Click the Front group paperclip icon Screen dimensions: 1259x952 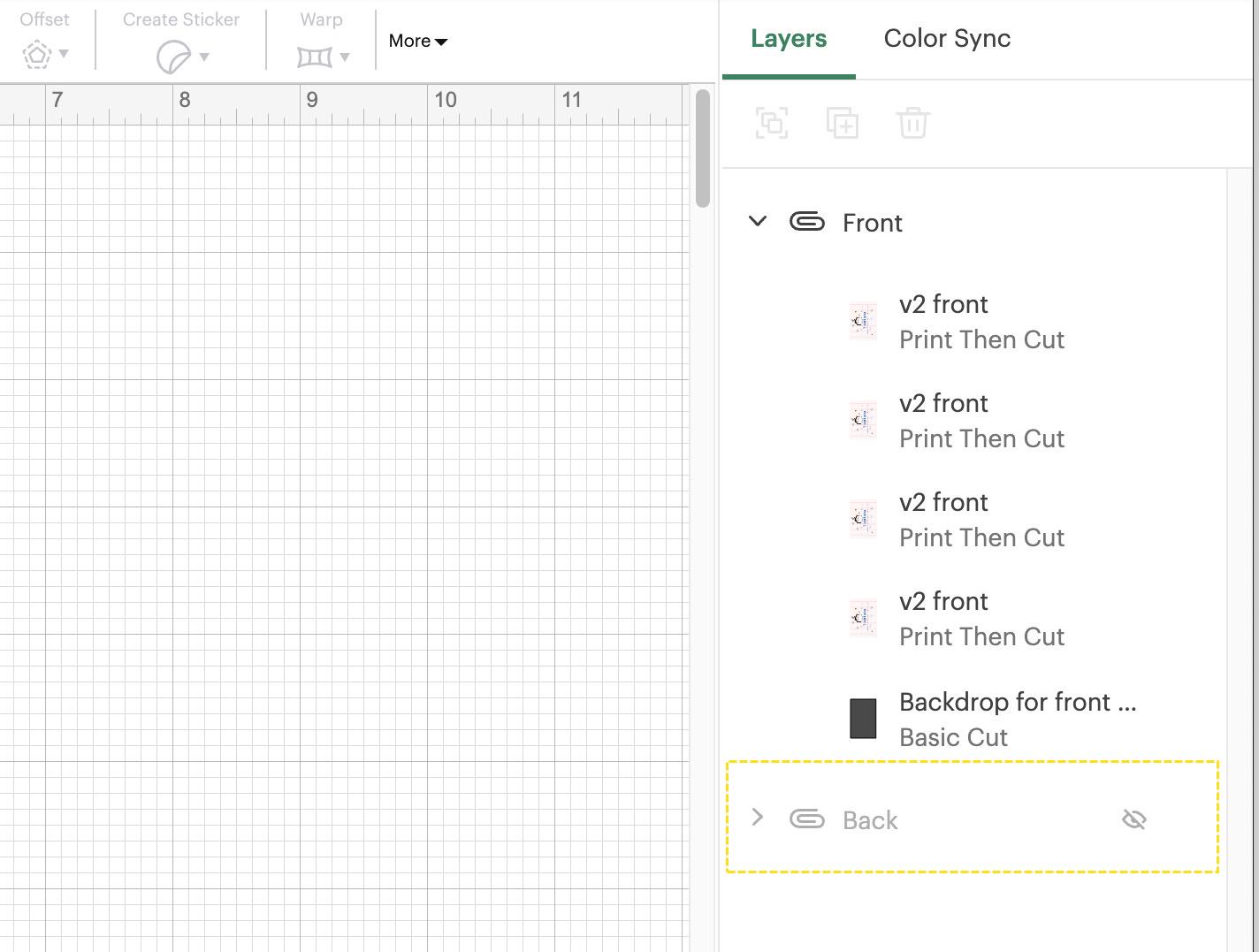(x=807, y=221)
